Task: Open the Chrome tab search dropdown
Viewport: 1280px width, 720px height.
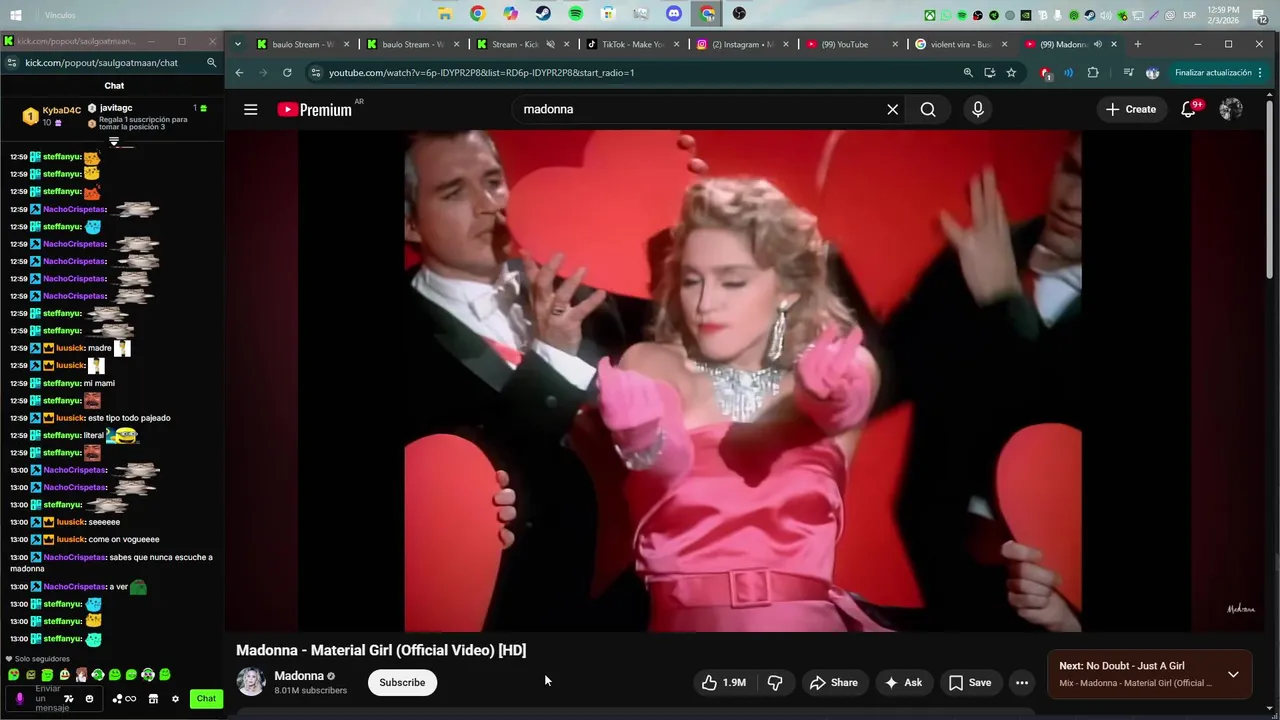Action: point(237,44)
